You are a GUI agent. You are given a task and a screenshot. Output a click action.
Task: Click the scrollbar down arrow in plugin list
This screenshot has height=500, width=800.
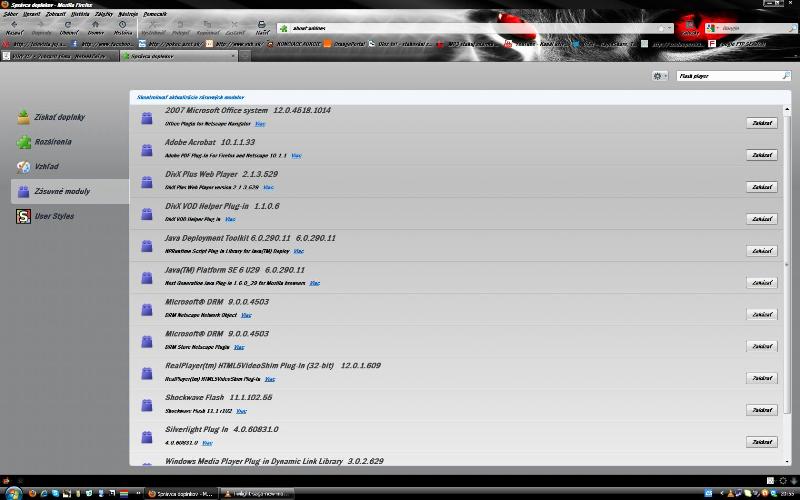[x=787, y=461]
